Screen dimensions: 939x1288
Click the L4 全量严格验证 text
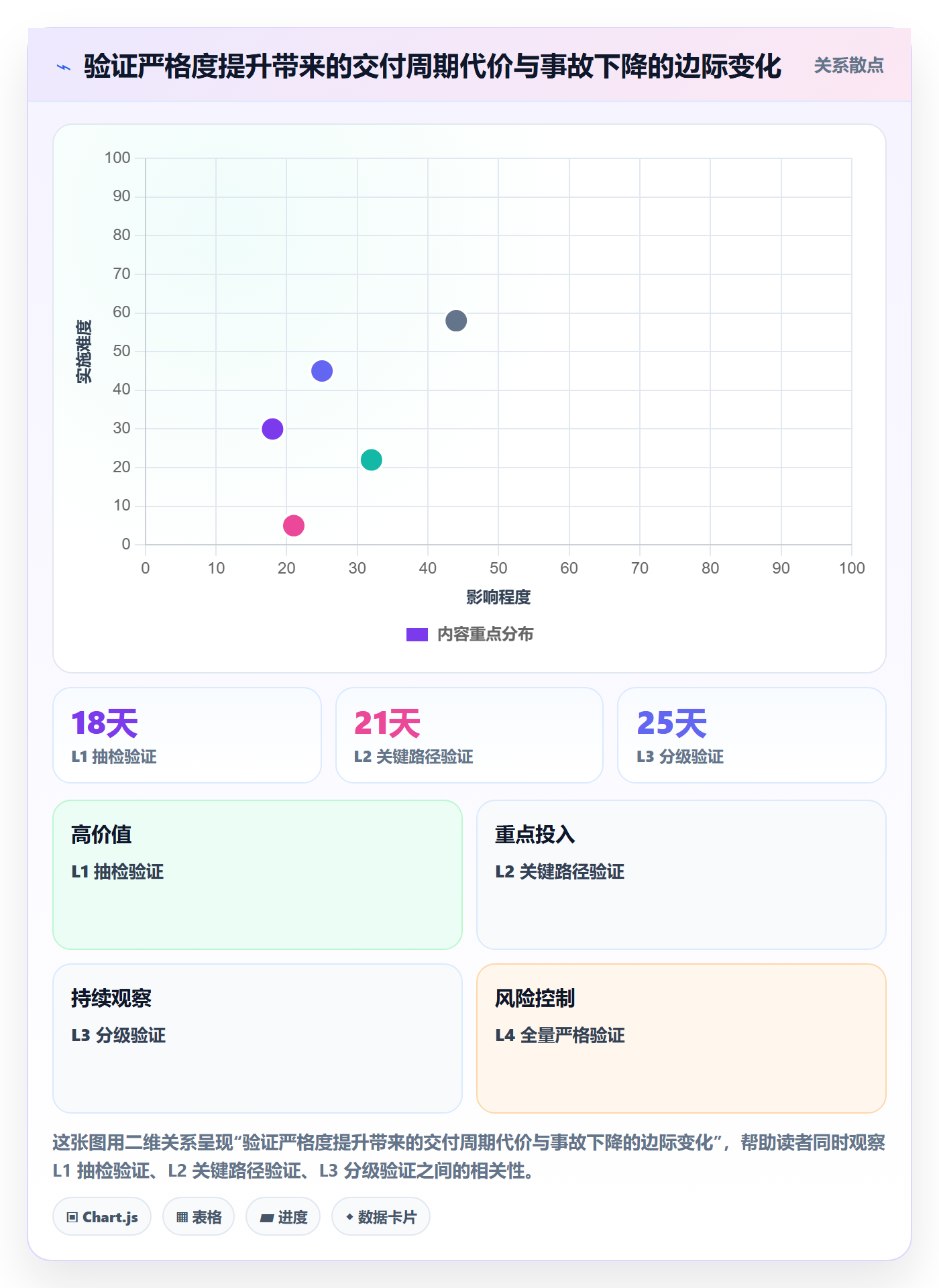tap(560, 1035)
